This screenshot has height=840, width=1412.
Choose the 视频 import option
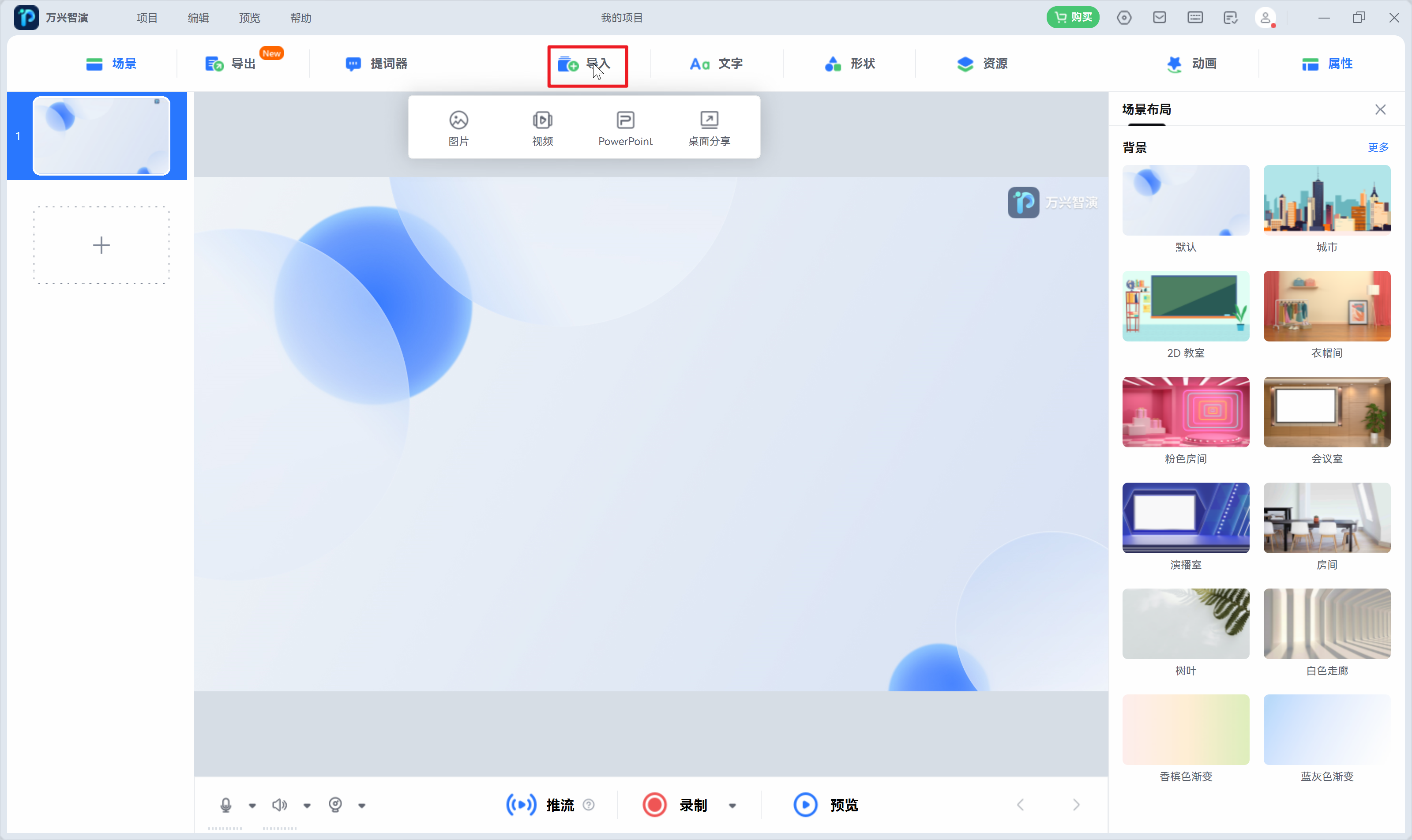(542, 128)
